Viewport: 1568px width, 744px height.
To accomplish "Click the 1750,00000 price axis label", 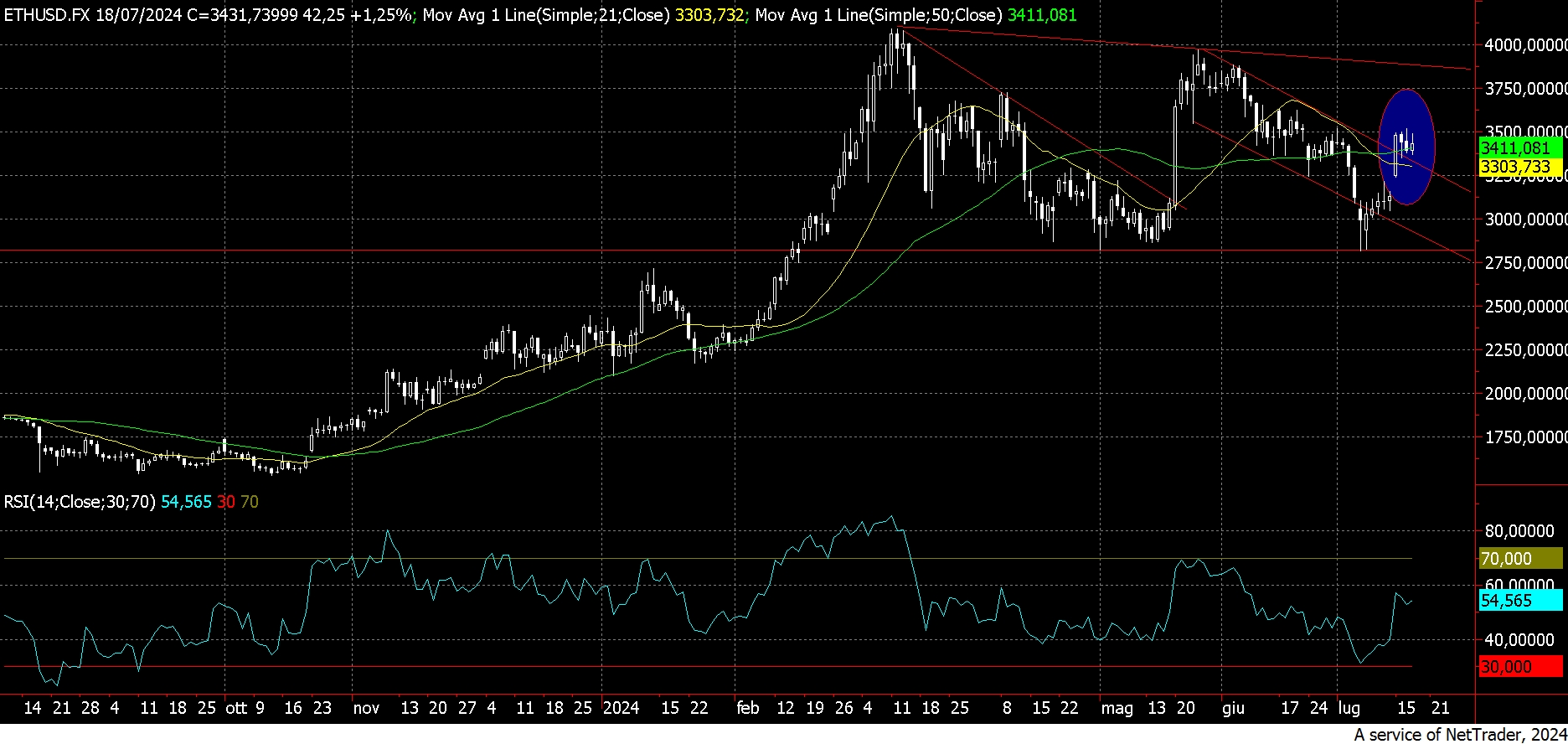I will pyautogui.click(x=1525, y=437).
